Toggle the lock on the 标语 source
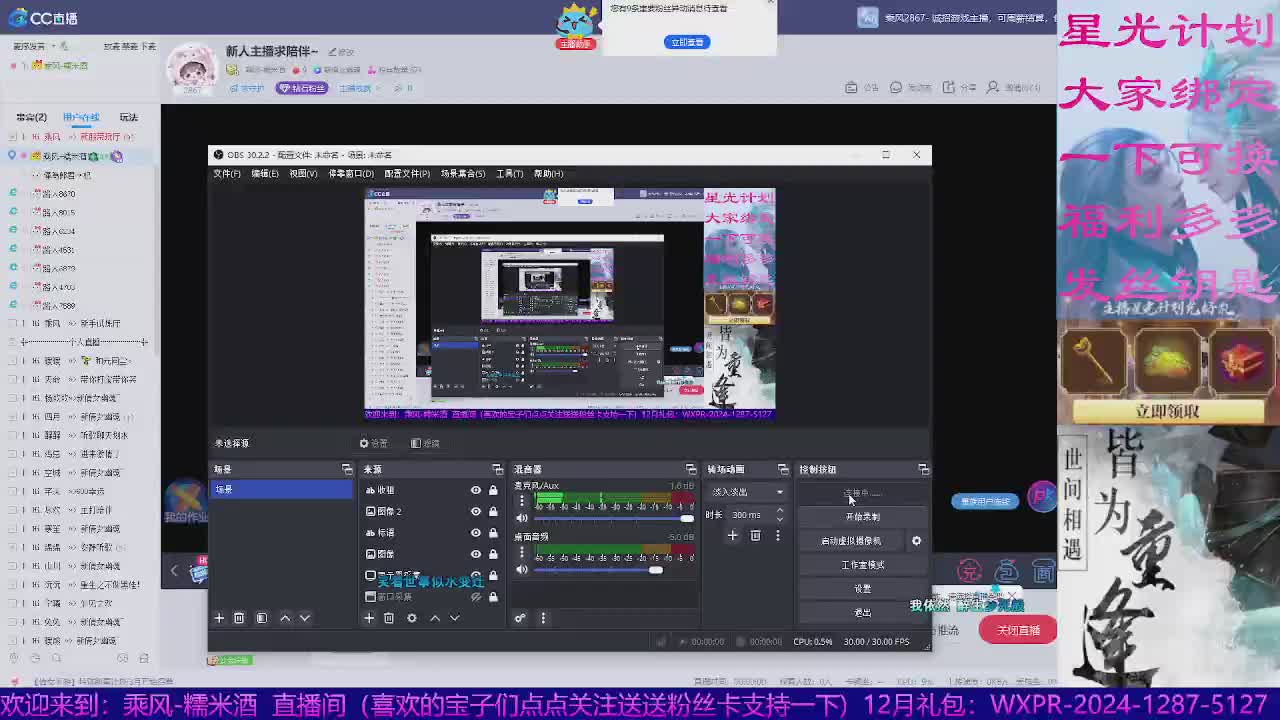Image resolution: width=1280 pixels, height=720 pixels. pos(493,532)
